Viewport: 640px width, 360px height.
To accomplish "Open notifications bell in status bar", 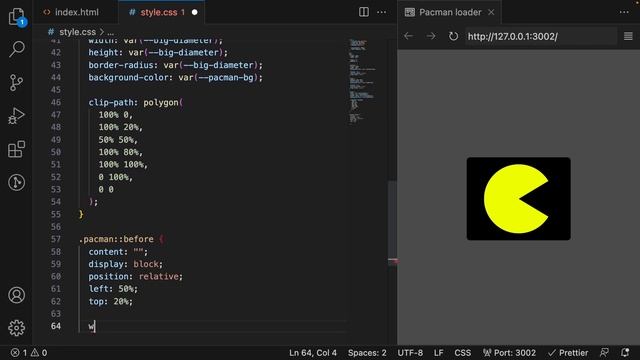I will pyautogui.click(x=625, y=353).
